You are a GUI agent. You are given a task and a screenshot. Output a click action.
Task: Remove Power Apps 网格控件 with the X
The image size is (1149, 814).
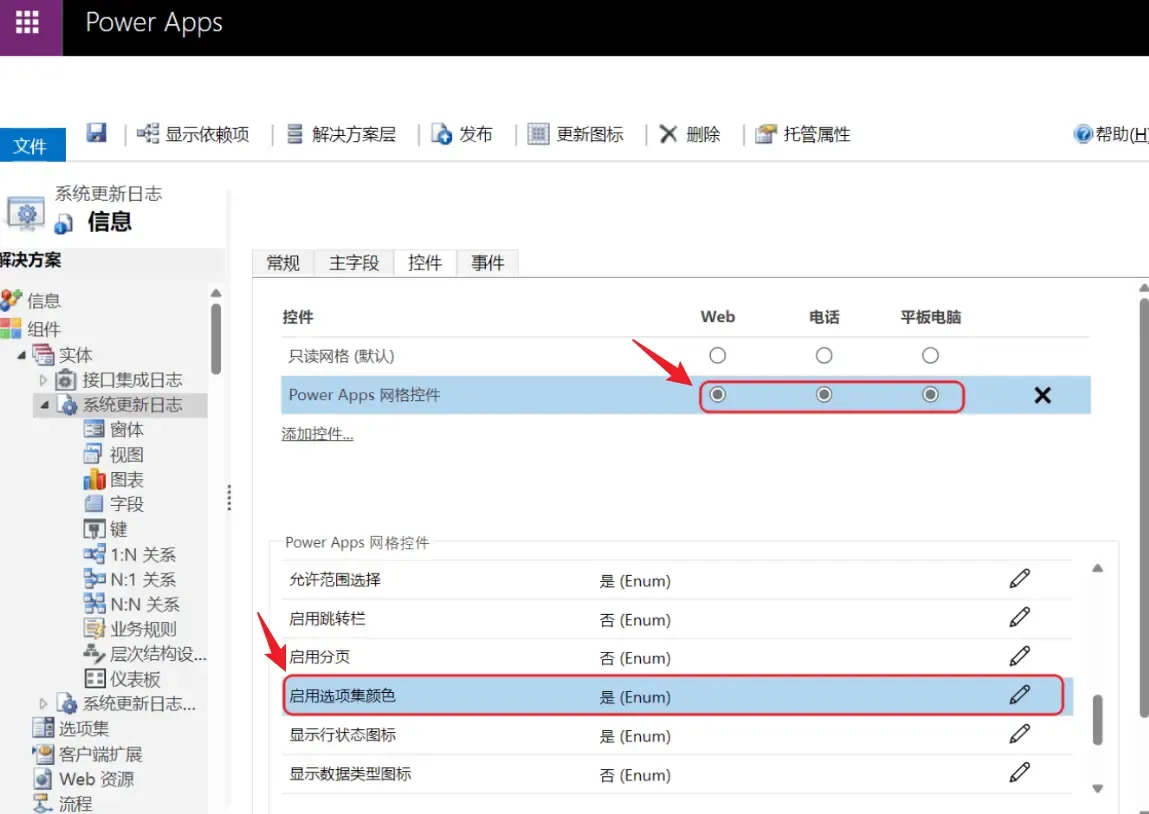coord(1042,395)
